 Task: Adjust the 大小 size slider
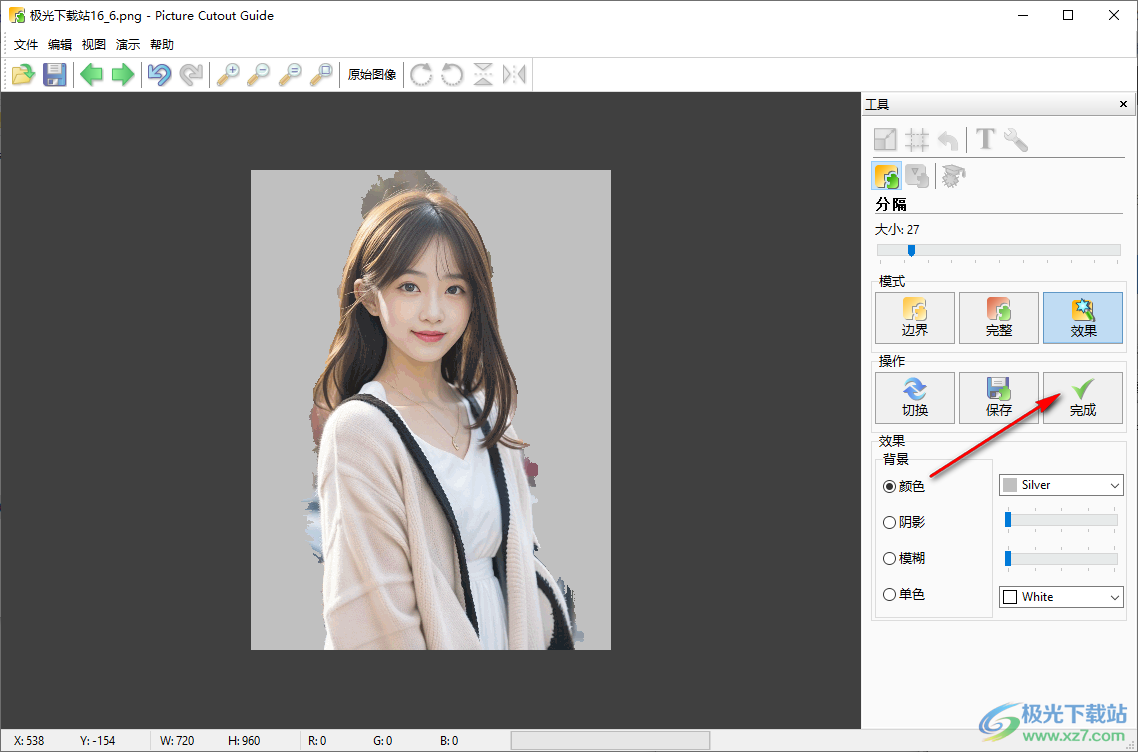(913, 248)
